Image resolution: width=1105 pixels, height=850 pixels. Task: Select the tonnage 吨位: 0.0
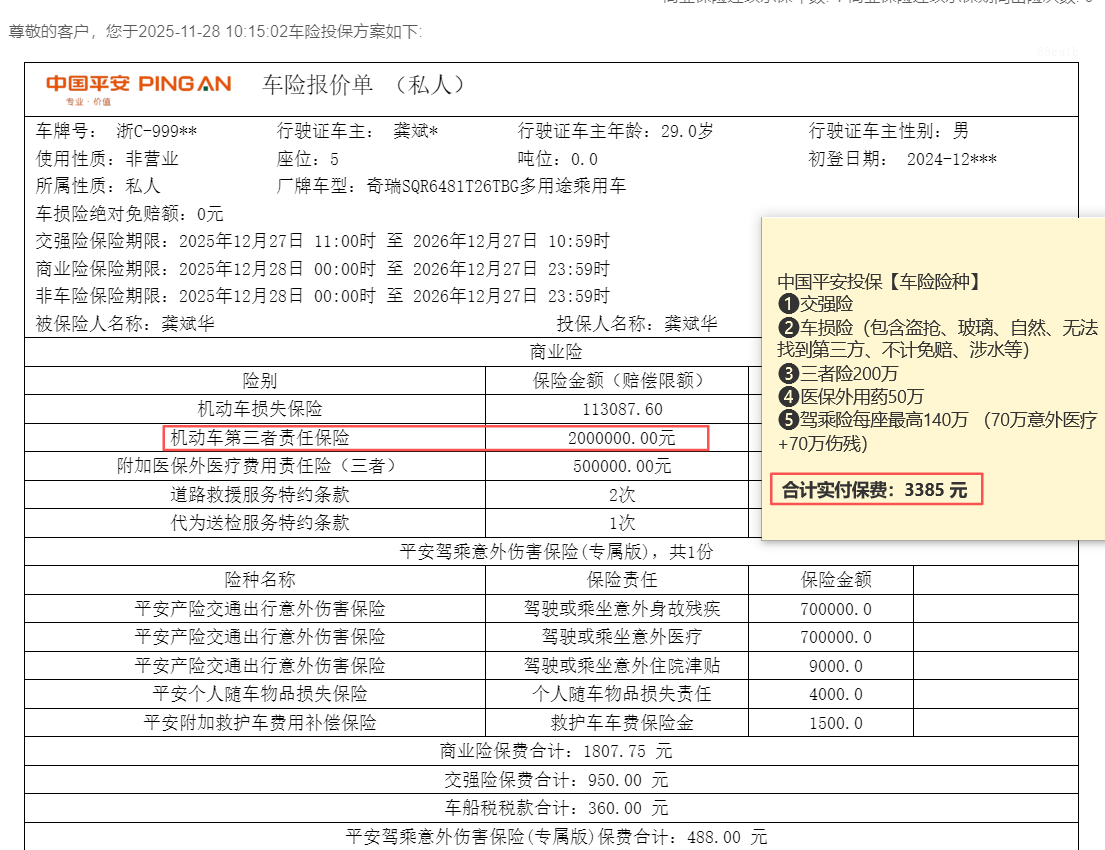pos(557,159)
